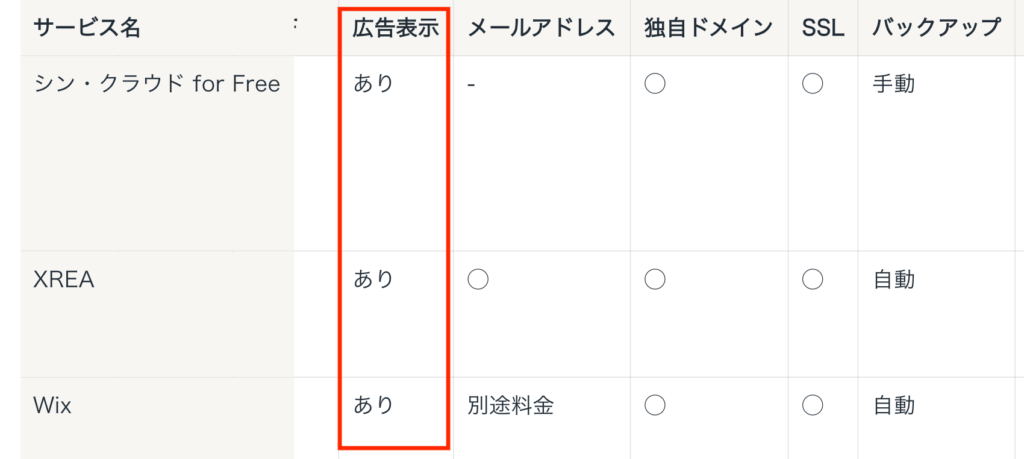Click the 独自ドメイン circle in the XREA row
The image size is (1024, 459).
pos(655,280)
